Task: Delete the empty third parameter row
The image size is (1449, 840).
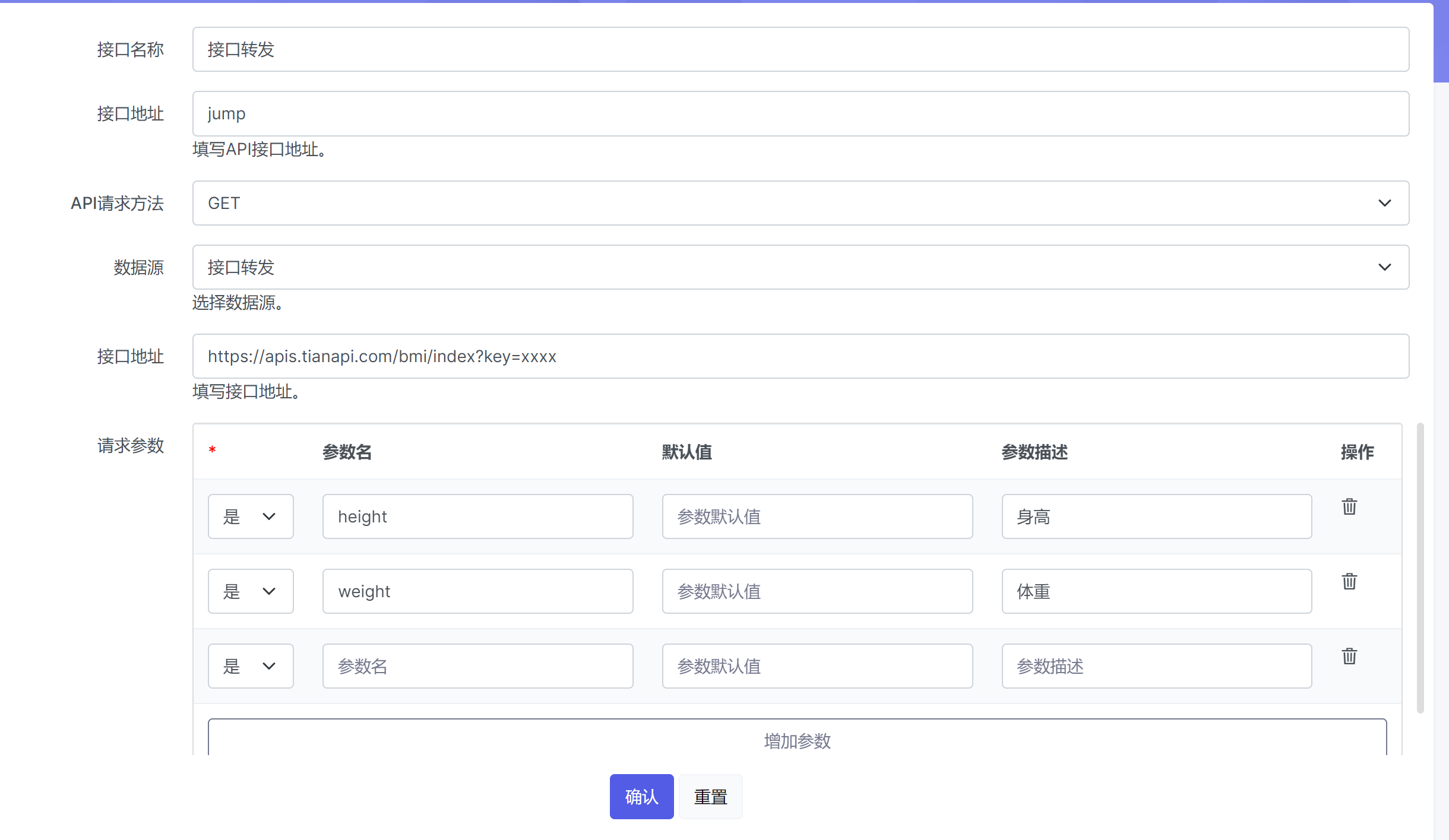Action: click(x=1349, y=656)
